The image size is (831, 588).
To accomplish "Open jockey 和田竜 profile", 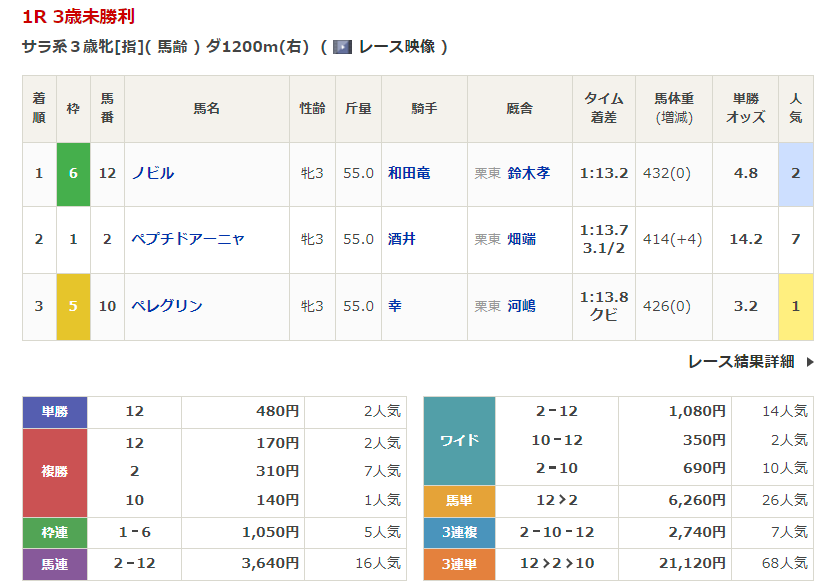I will (409, 173).
